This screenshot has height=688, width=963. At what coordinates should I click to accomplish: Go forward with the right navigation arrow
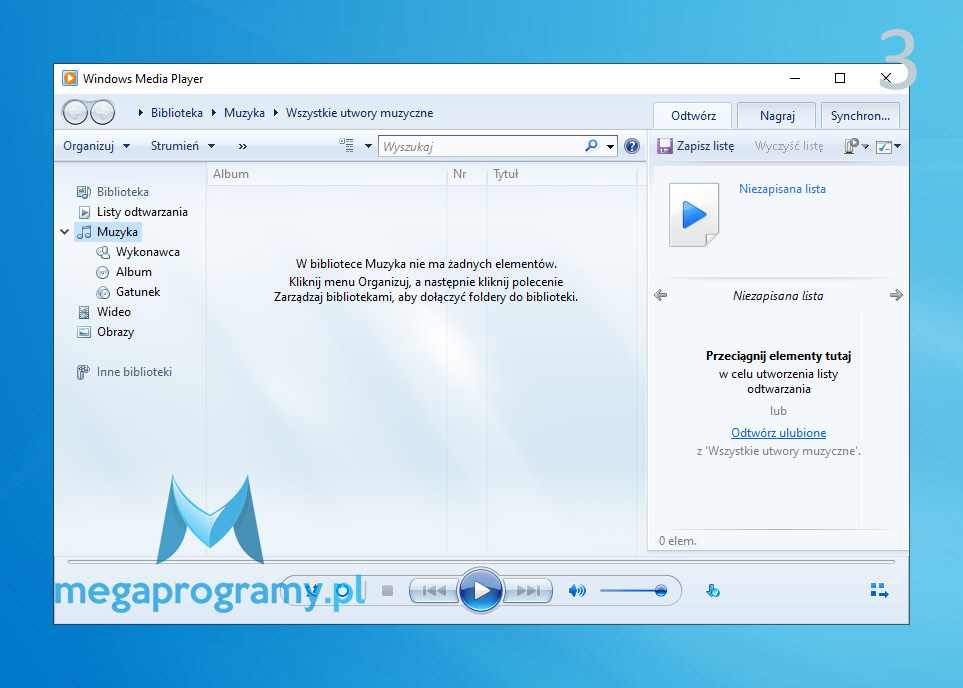tap(102, 112)
